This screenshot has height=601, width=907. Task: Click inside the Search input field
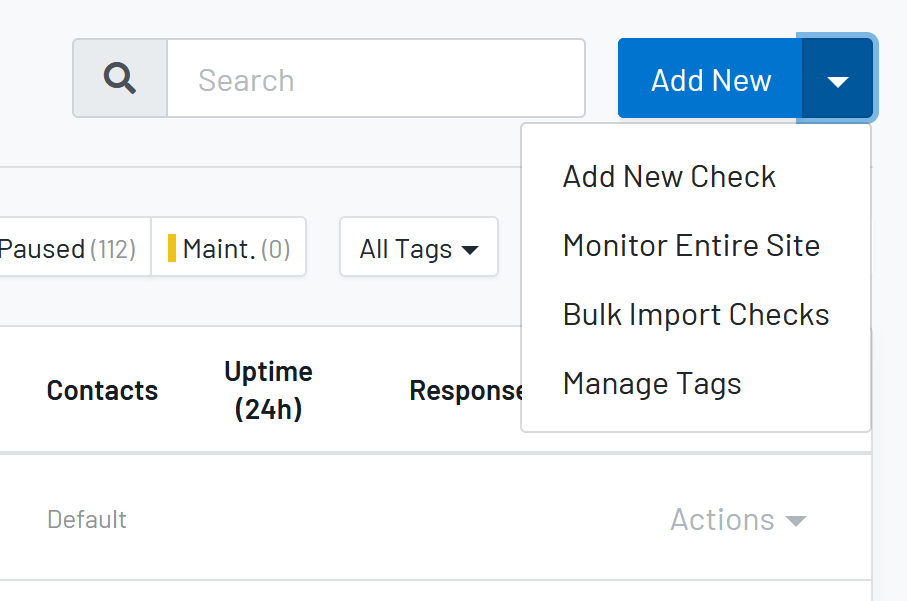pos(377,78)
